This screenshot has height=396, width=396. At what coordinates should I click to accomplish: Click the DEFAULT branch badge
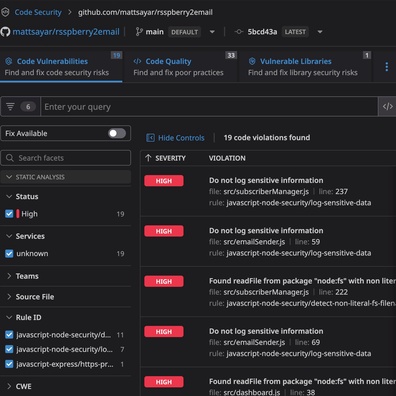tap(184, 32)
